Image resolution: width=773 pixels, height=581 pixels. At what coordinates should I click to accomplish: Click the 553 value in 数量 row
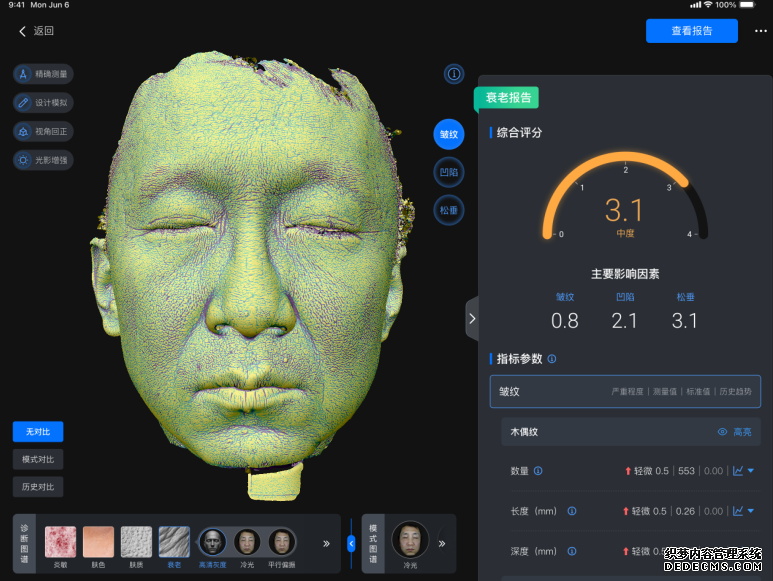[x=686, y=471]
